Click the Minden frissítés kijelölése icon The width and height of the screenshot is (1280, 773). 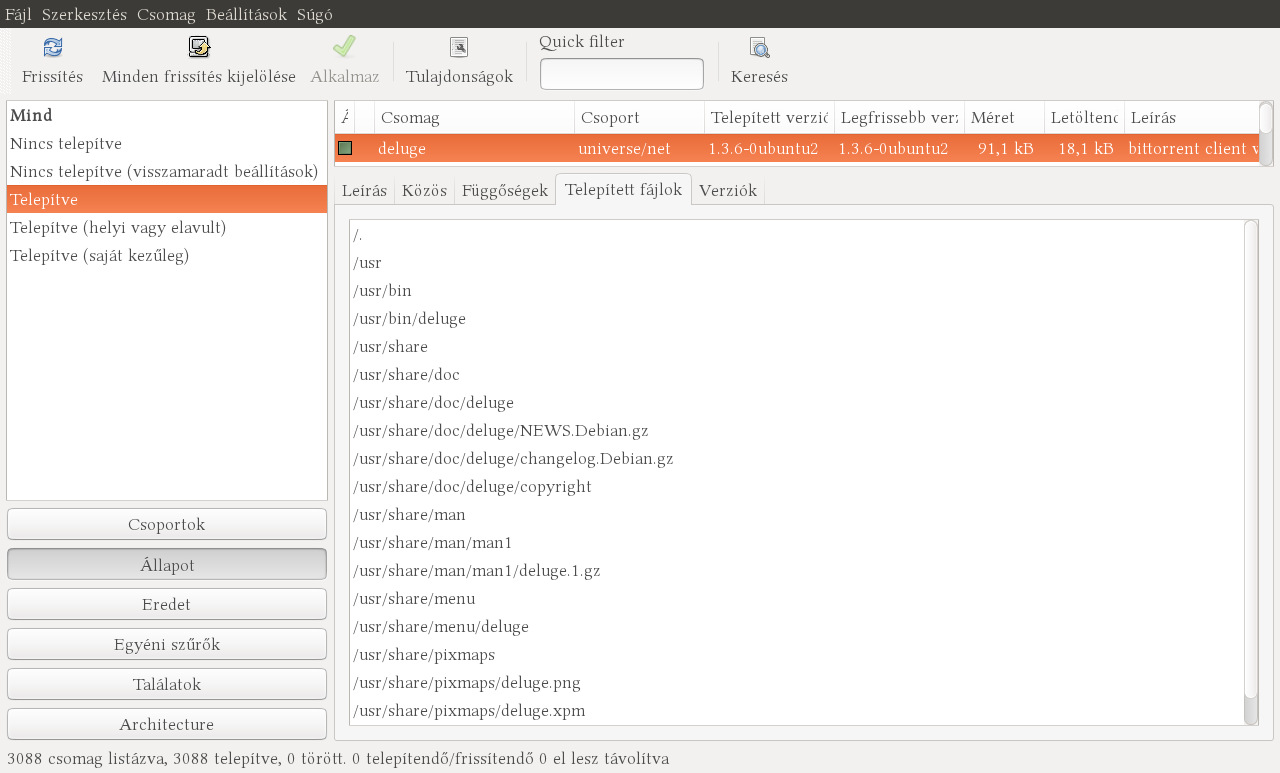coord(199,47)
